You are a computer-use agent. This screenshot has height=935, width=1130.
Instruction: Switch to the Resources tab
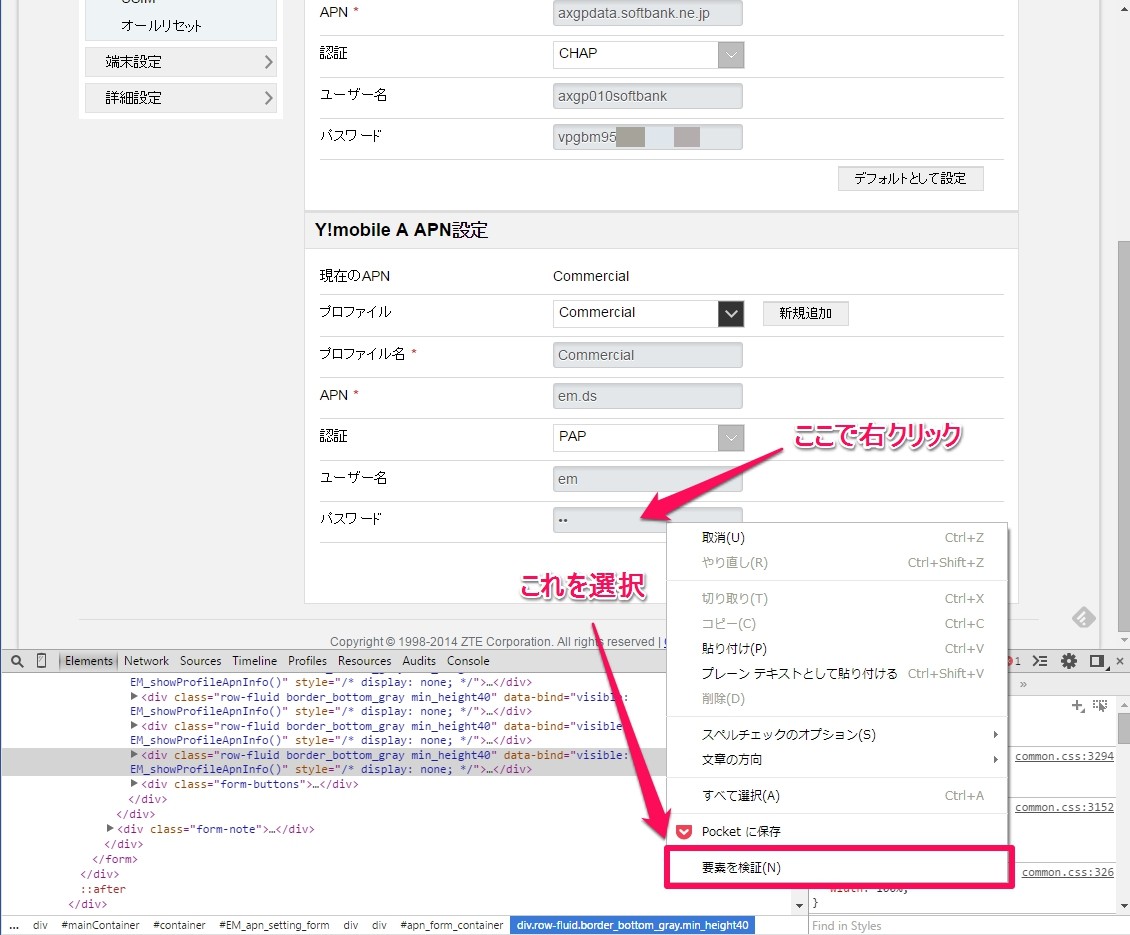365,661
